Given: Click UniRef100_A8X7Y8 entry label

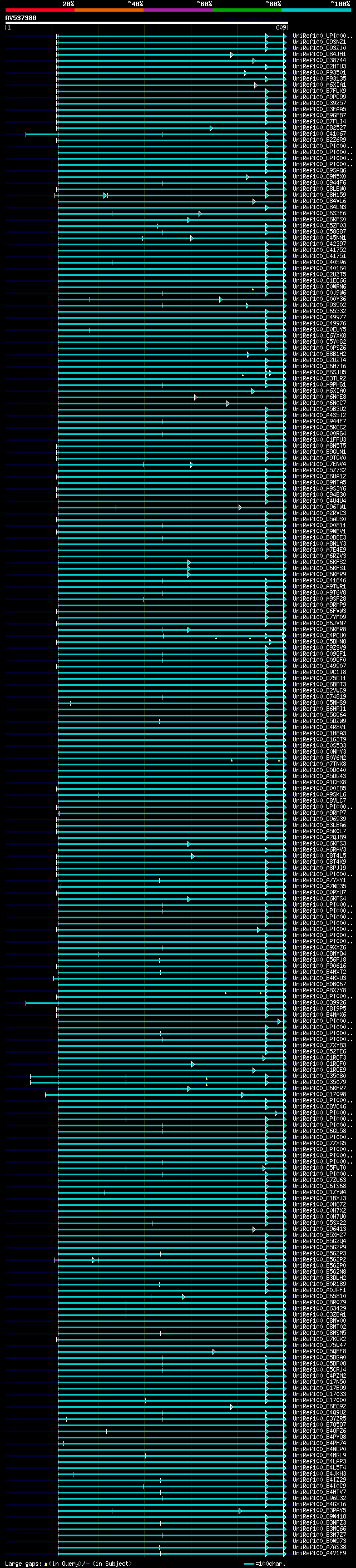Looking at the screenshot, I should pos(319,990).
